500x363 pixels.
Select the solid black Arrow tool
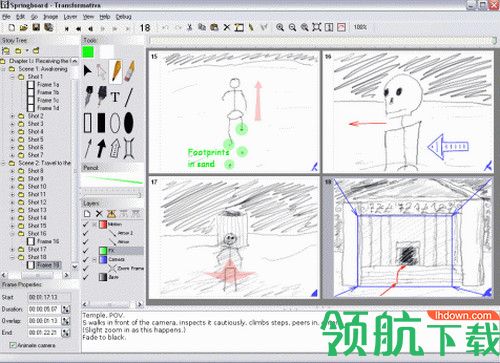(101, 148)
